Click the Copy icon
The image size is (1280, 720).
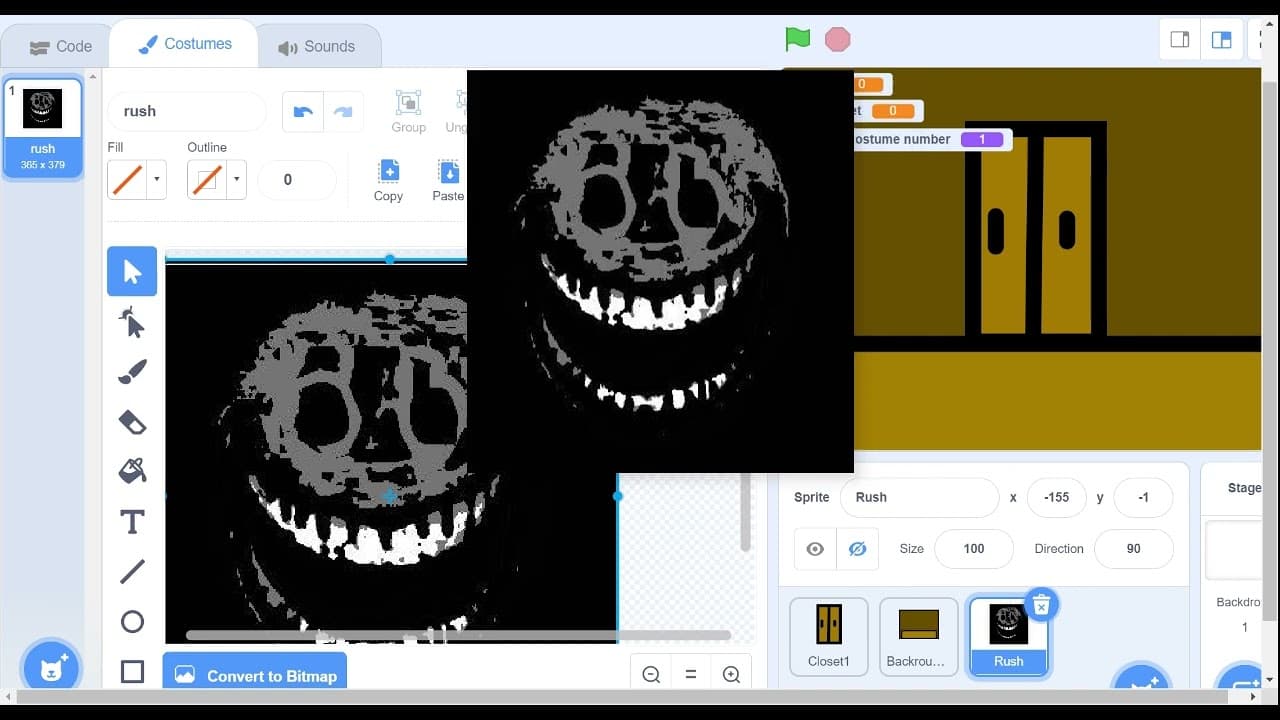[388, 171]
